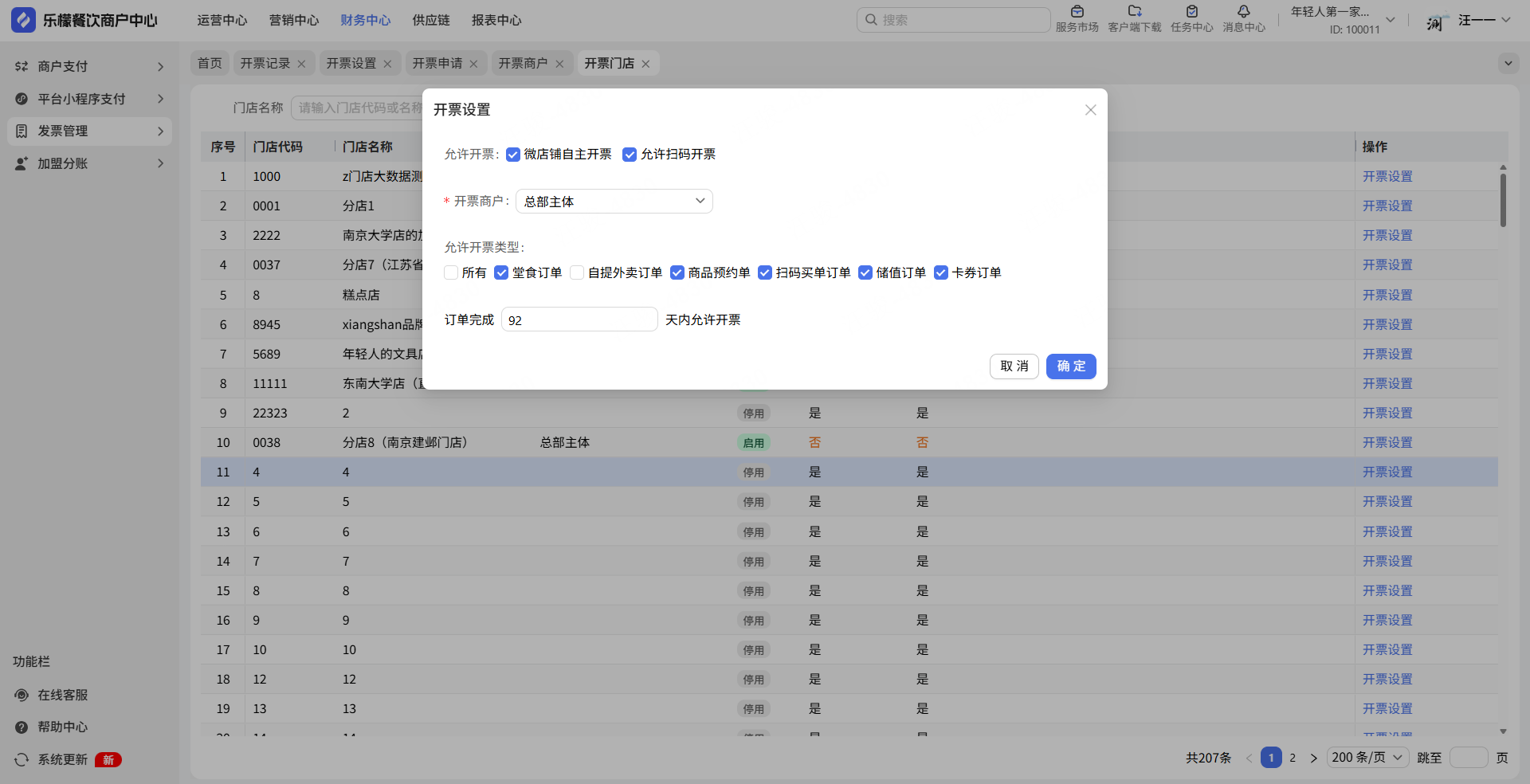Go to next page arrow
This screenshot has width=1530, height=784.
coord(1313,758)
